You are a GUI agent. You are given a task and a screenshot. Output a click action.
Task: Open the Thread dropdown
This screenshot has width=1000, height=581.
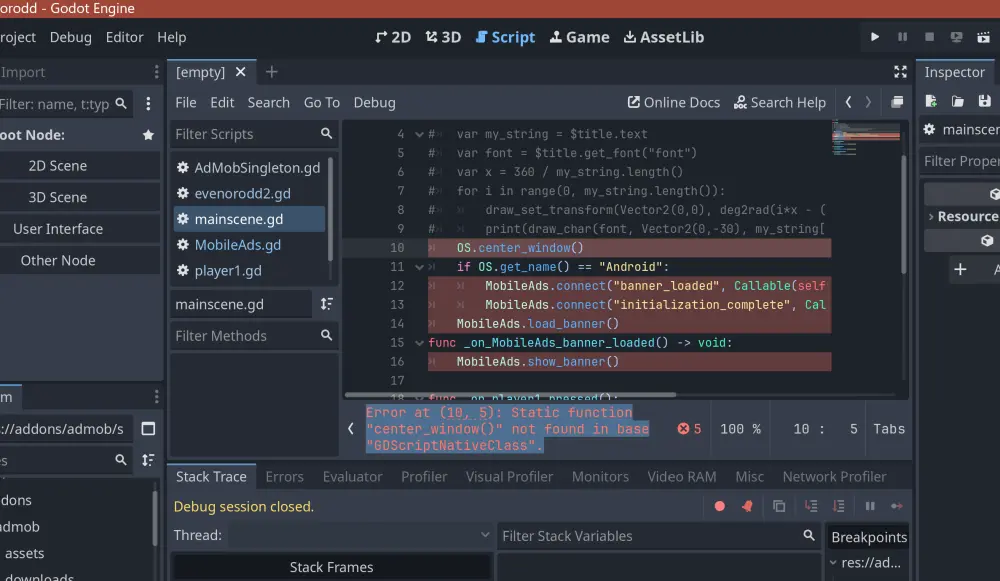[360, 534]
